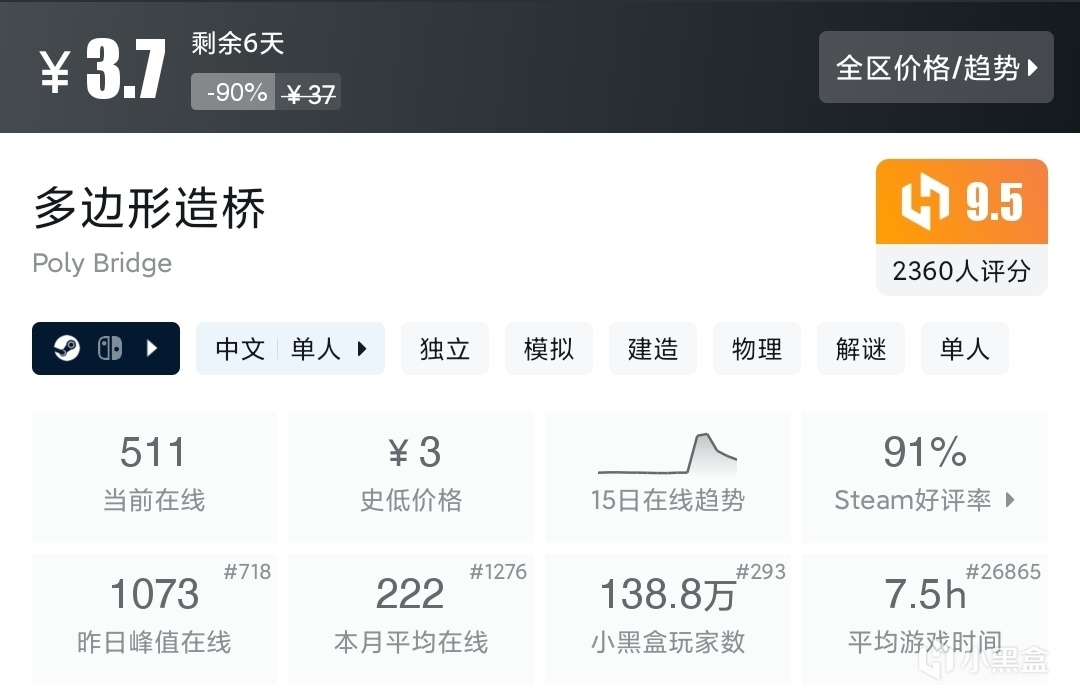View the 小黑盒玩家数 138.8万 card
Image resolution: width=1080 pixels, height=698 pixels.
(668, 618)
